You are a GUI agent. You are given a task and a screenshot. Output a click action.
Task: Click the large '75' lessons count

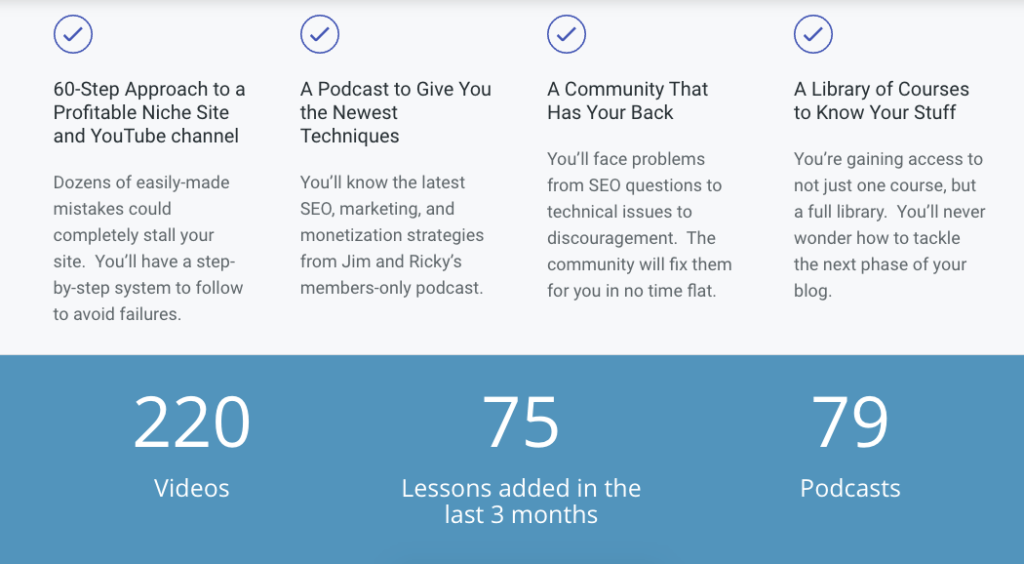coord(520,423)
